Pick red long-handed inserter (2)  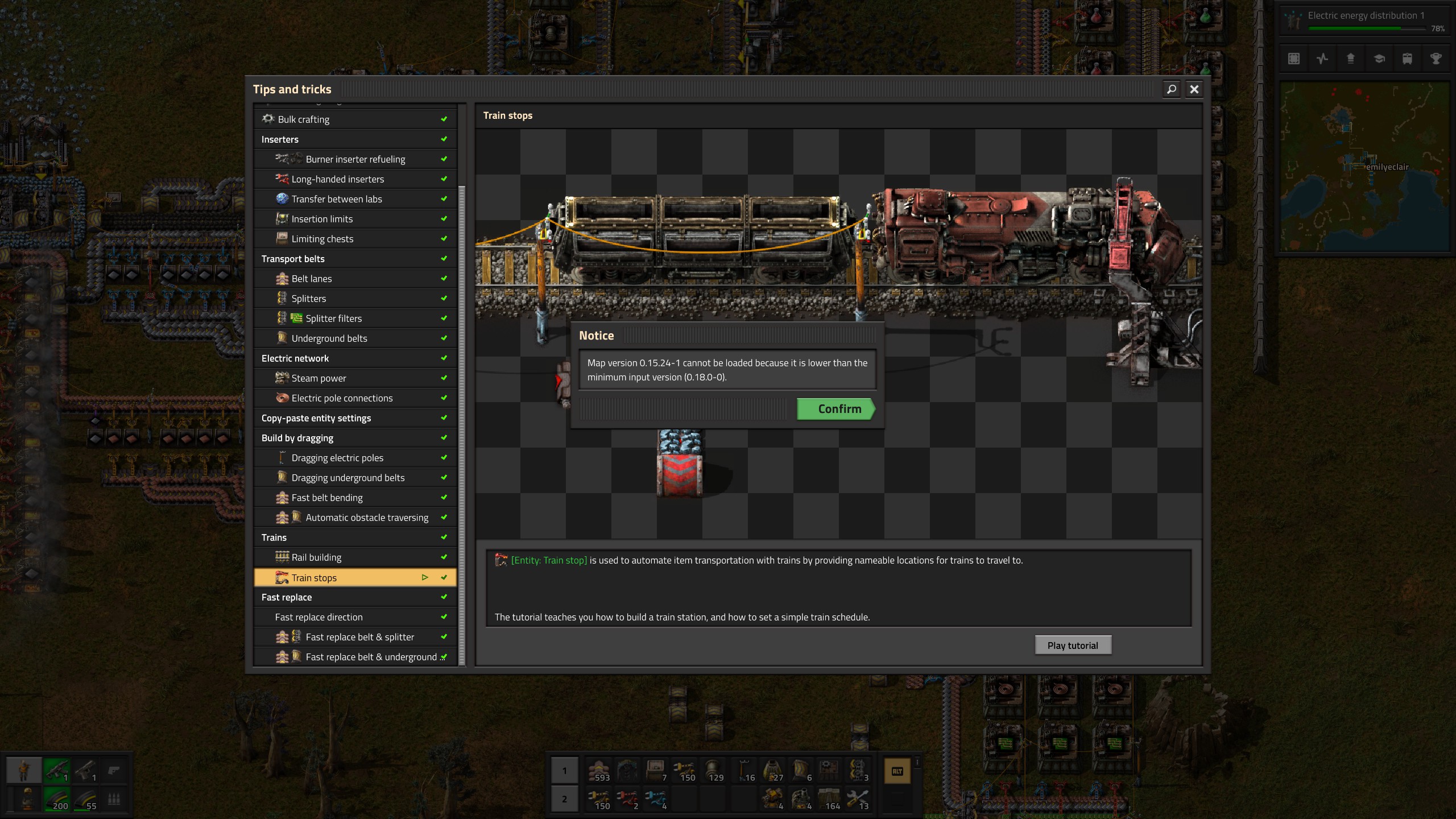click(627, 799)
